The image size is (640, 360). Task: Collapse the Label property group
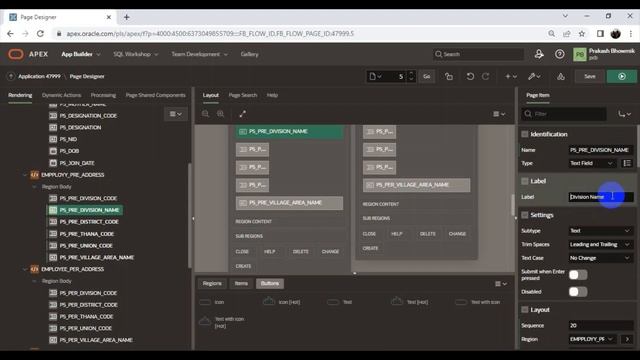coord(525,181)
